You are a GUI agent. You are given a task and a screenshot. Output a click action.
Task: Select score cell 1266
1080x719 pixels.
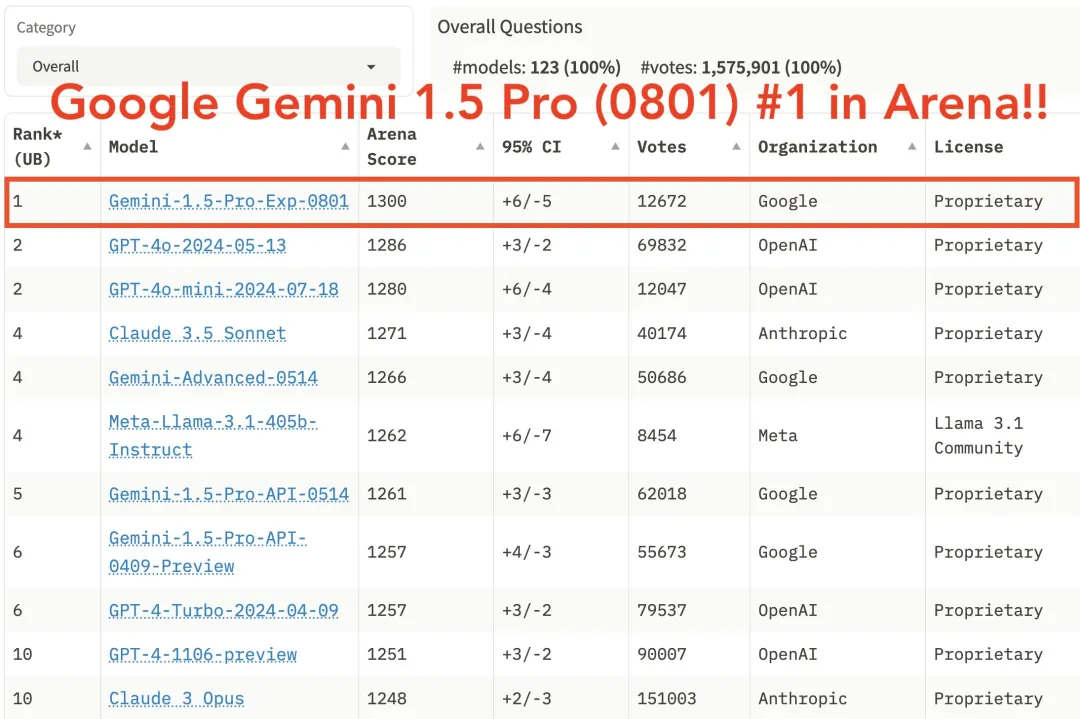coord(387,377)
